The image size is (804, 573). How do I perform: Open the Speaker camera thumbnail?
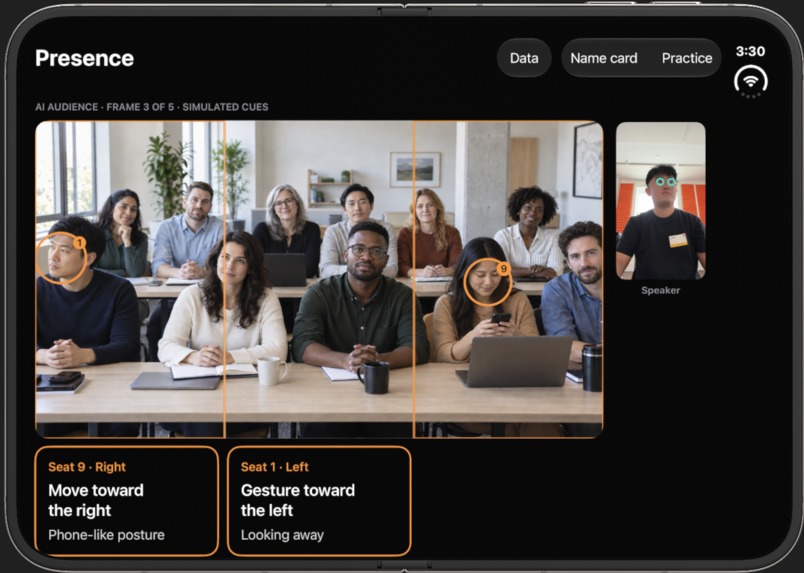(660, 201)
